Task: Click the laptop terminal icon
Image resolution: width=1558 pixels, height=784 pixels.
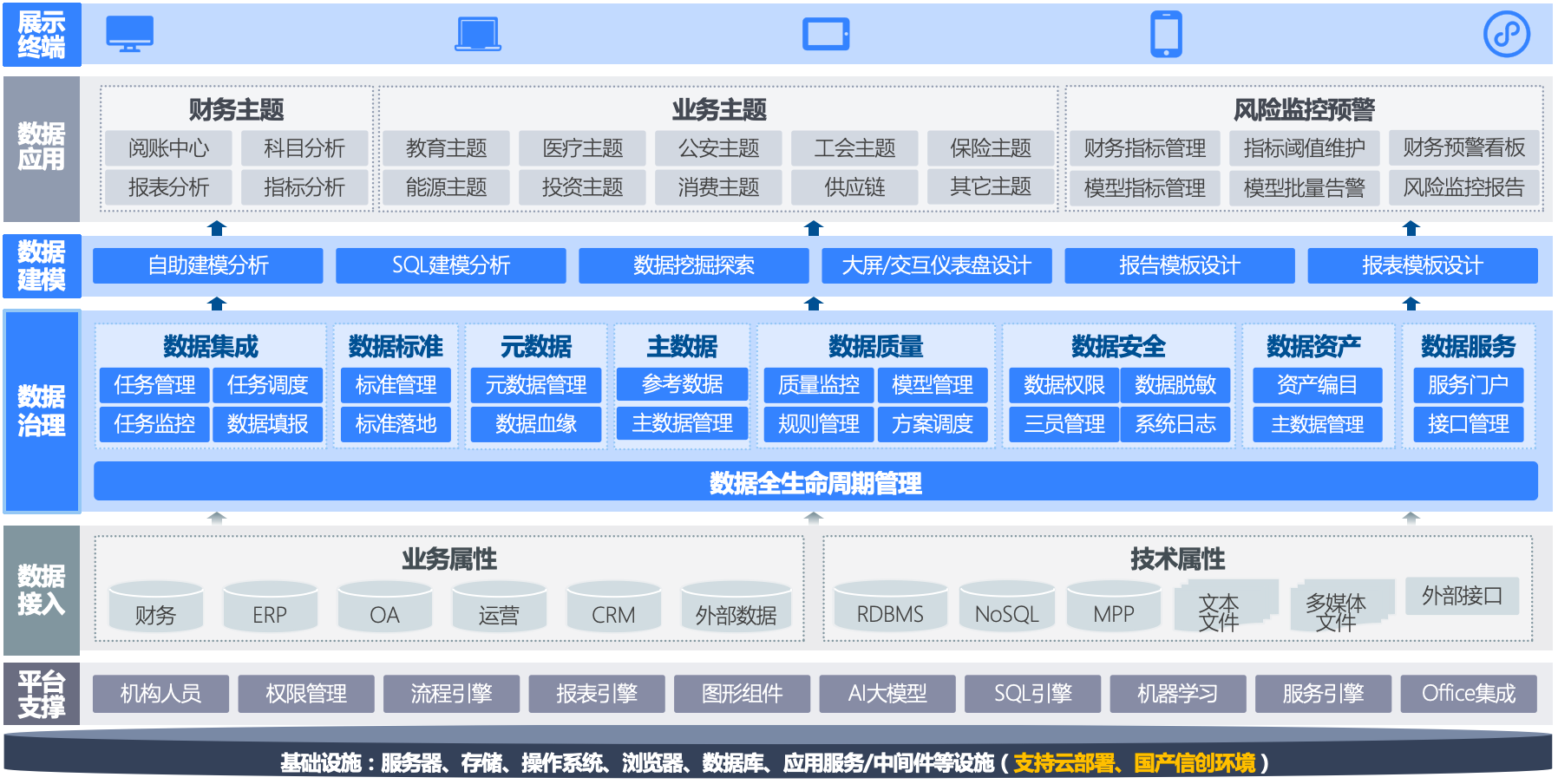Action: 478,34
